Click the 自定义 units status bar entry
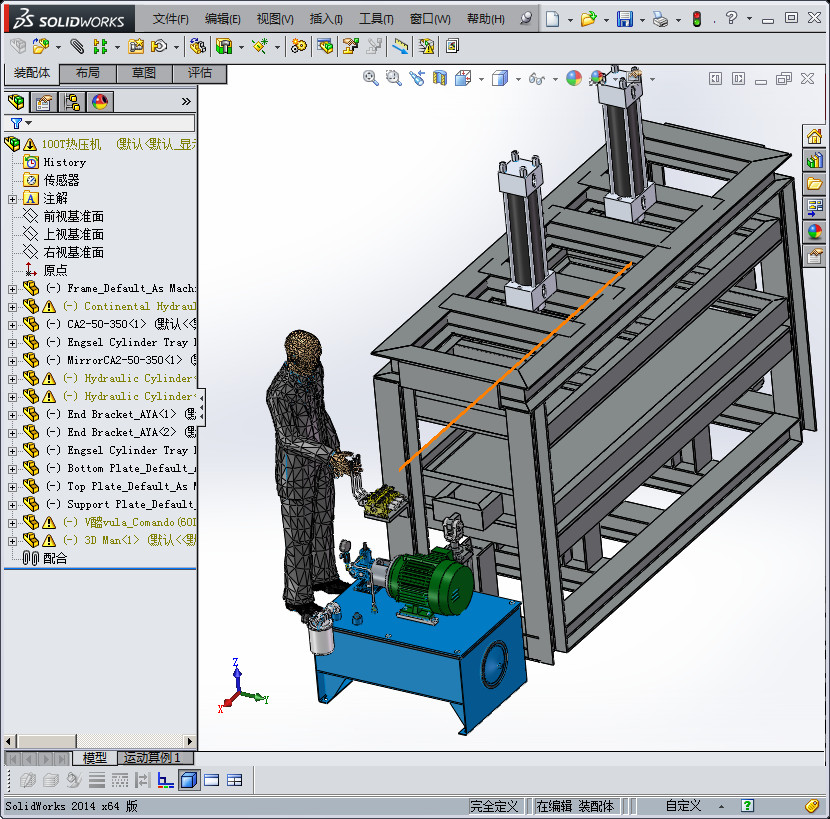Image resolution: width=830 pixels, height=819 pixels. (x=683, y=806)
